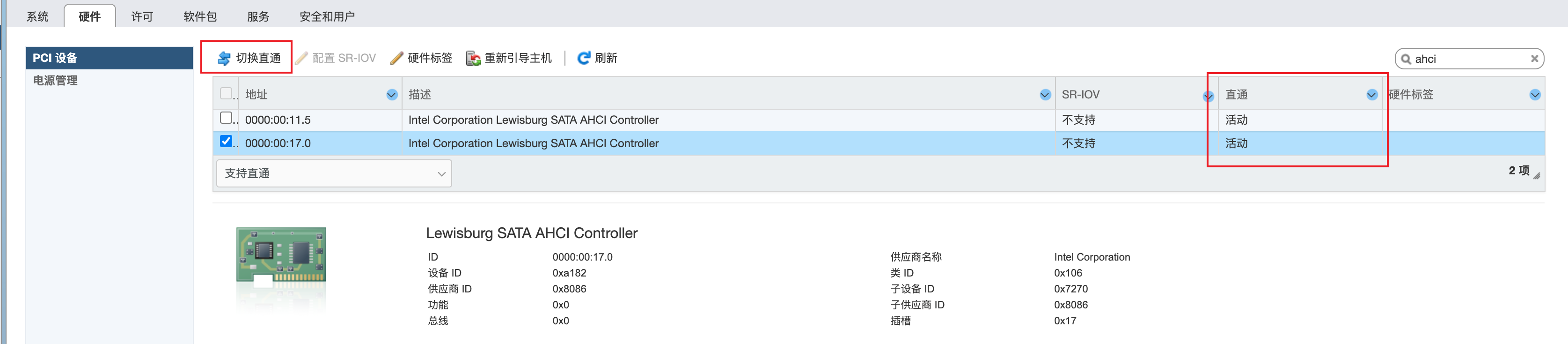Click the Refresh (刷新) icon
1568x344 pixels.
pyautogui.click(x=583, y=58)
